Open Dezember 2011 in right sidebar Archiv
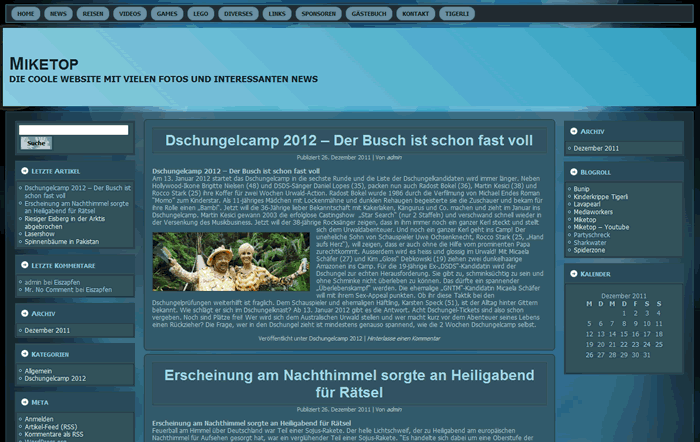Viewport: 700px width, 442px height. [x=596, y=148]
